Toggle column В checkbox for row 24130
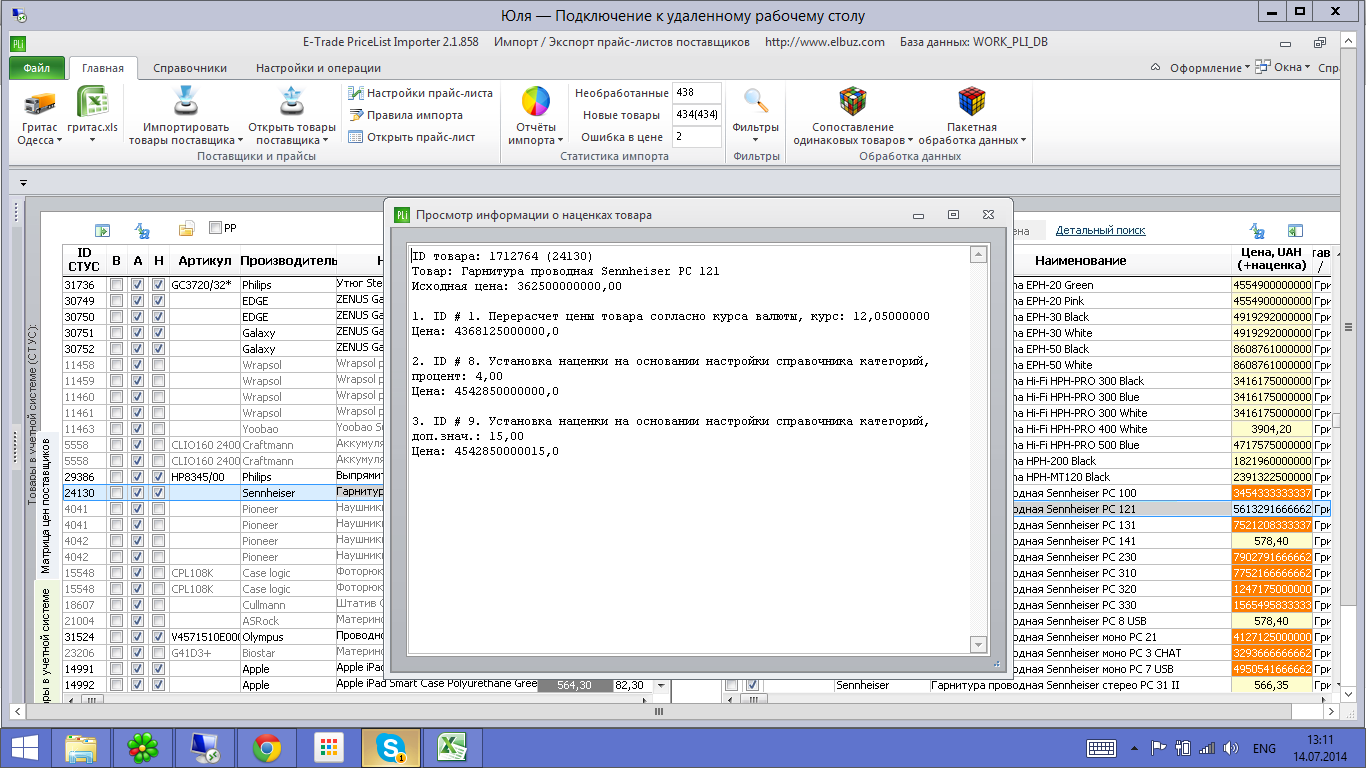The height and width of the screenshot is (768, 1366). (117, 493)
